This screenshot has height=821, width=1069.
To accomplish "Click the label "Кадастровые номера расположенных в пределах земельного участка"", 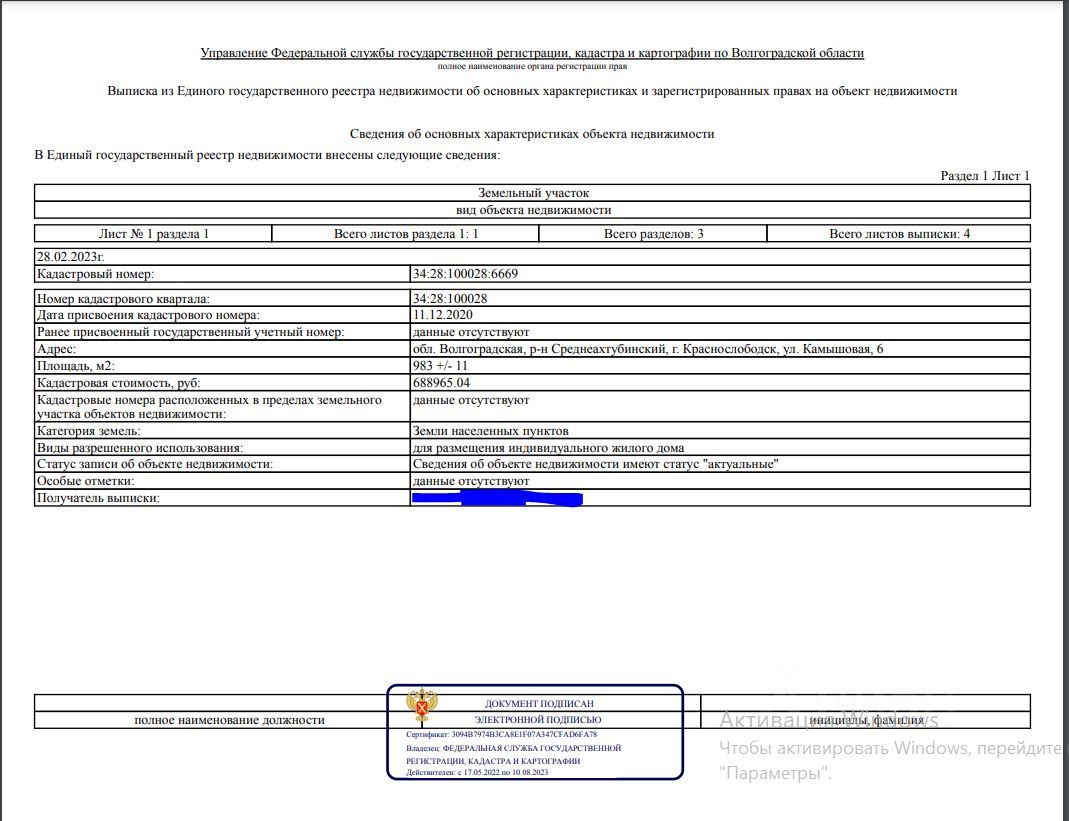I will [209, 407].
